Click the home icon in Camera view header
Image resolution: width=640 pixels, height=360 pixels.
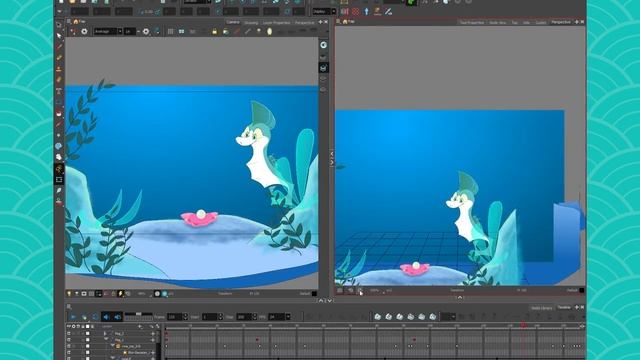[76, 22]
